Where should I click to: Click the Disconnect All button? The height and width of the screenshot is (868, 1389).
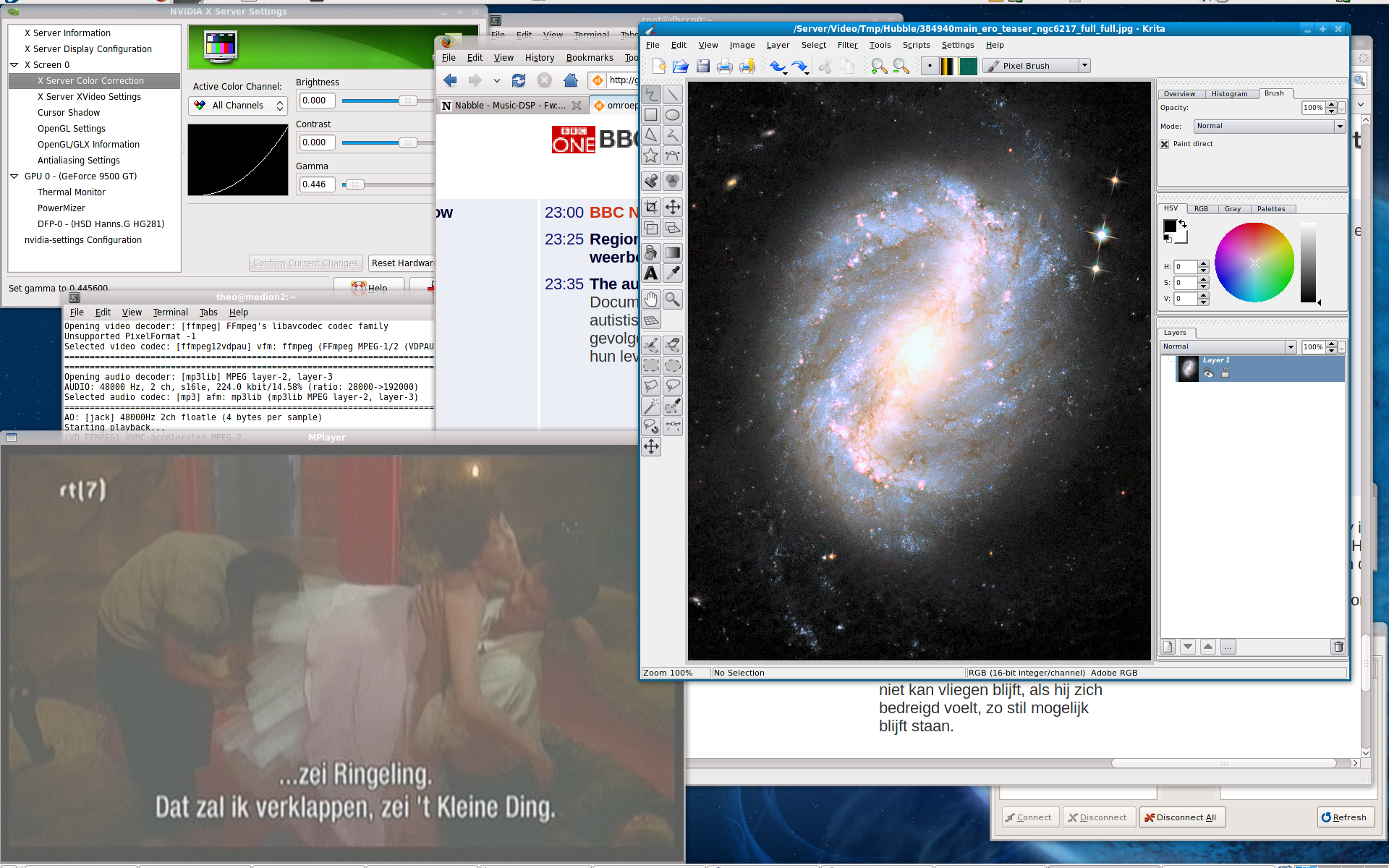click(x=1181, y=817)
